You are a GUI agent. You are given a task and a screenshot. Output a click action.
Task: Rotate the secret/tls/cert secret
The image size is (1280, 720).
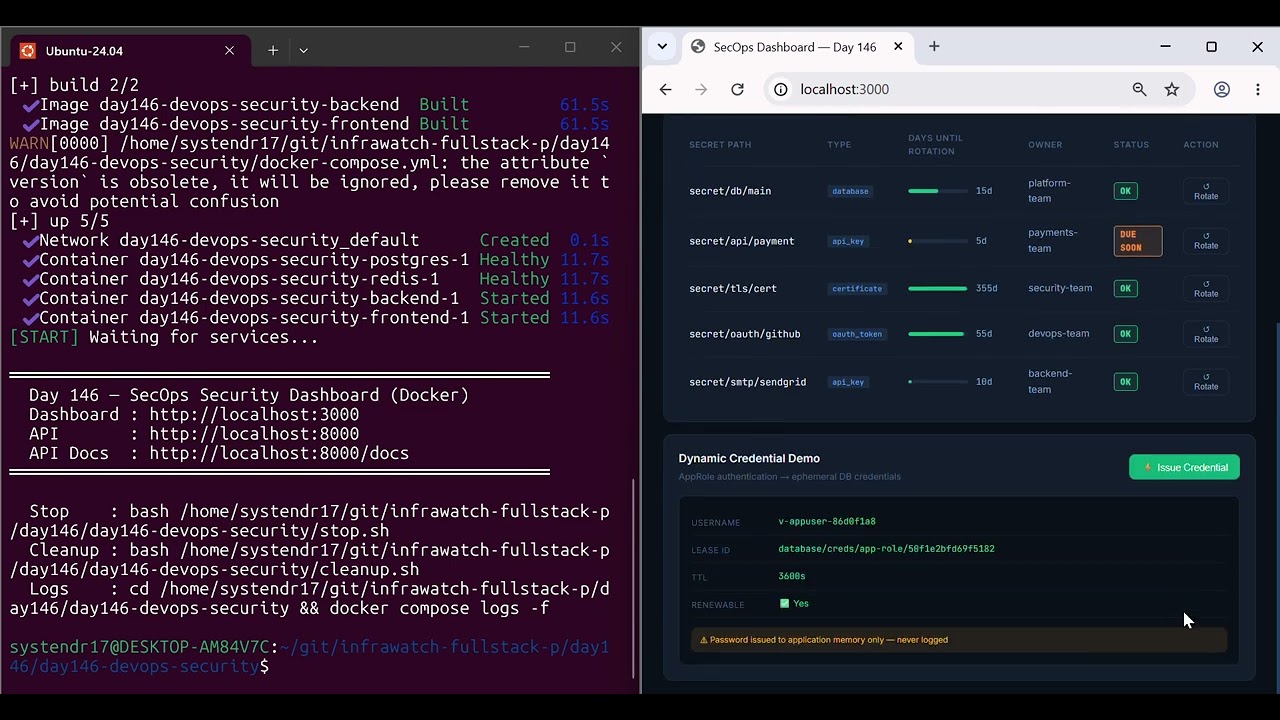pyautogui.click(x=1205, y=288)
